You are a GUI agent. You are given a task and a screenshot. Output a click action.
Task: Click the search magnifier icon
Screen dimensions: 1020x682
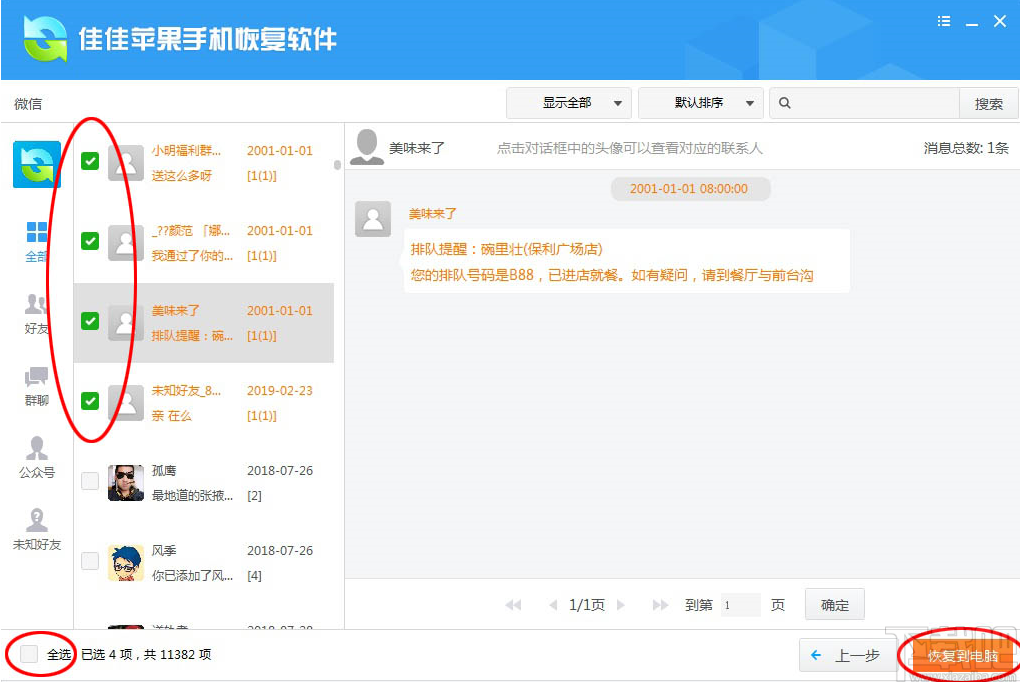[x=785, y=103]
